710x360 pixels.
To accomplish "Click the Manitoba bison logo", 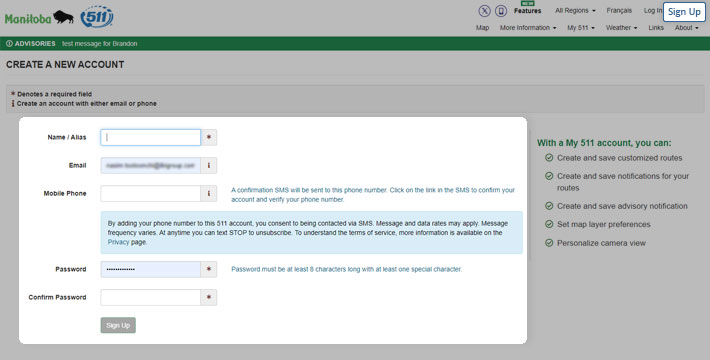I will tap(39, 18).
